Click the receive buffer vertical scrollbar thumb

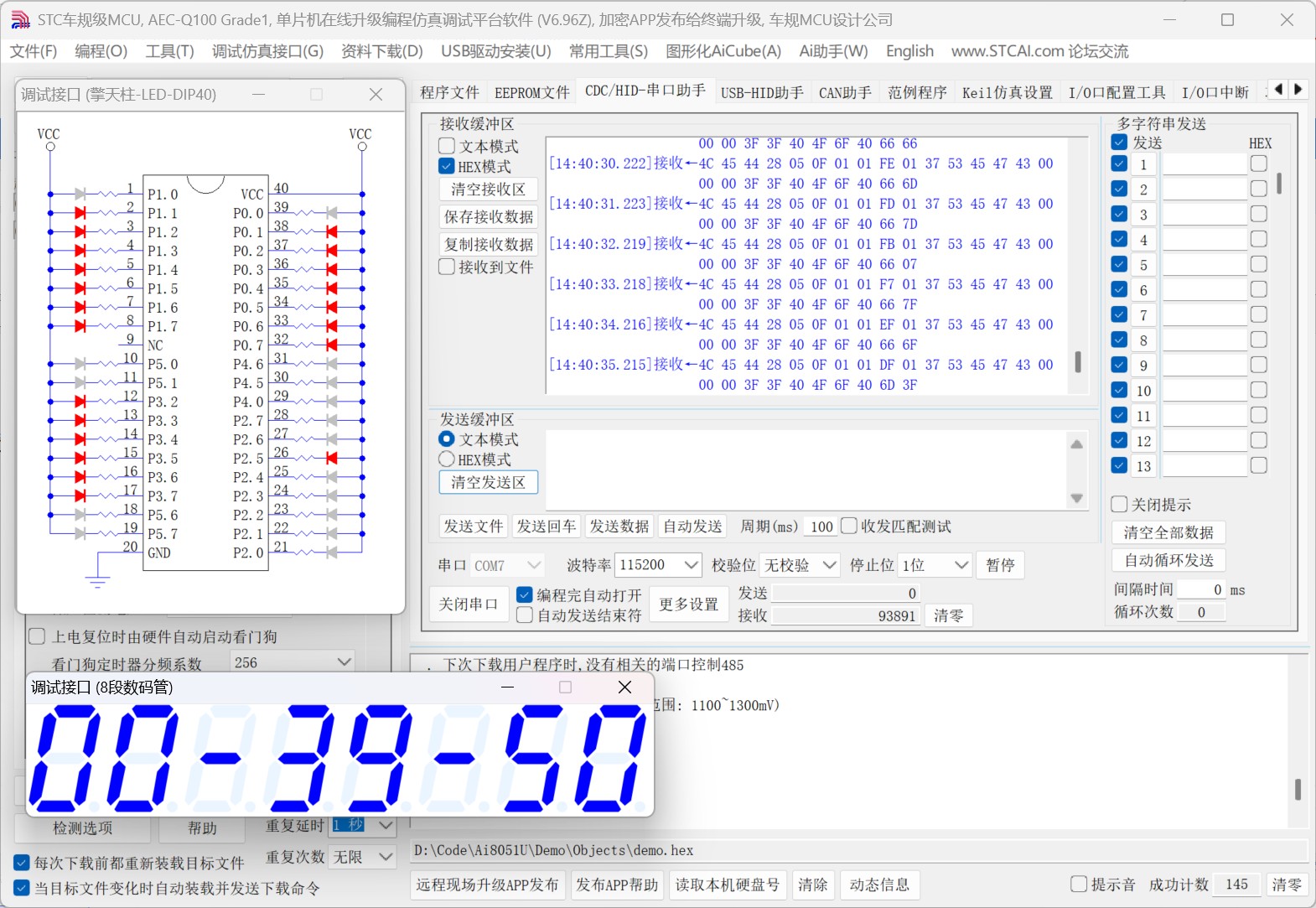pyautogui.click(x=1078, y=361)
